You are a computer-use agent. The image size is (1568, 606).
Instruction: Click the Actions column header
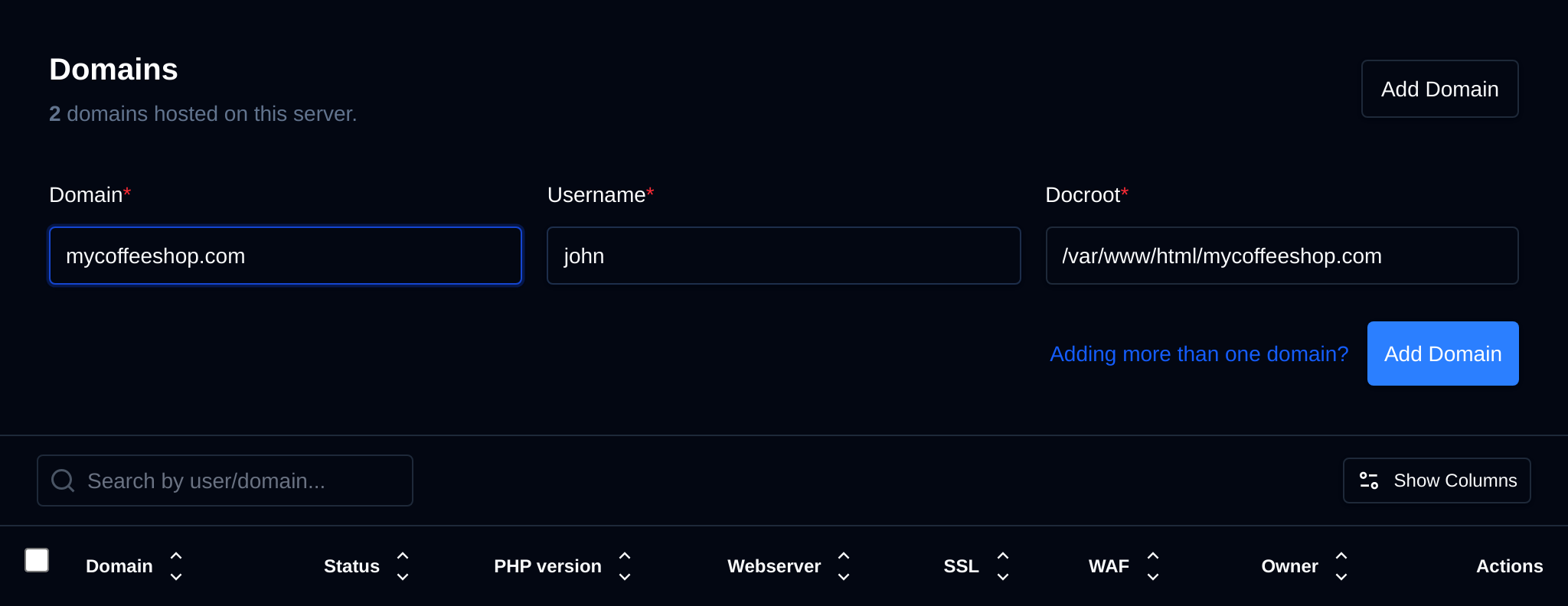tap(1509, 566)
